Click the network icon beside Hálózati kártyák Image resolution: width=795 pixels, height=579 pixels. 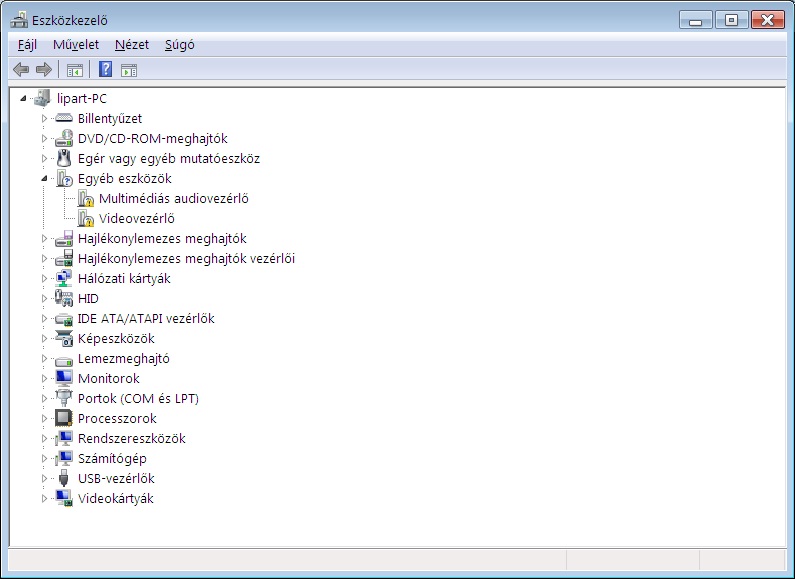[x=64, y=278]
